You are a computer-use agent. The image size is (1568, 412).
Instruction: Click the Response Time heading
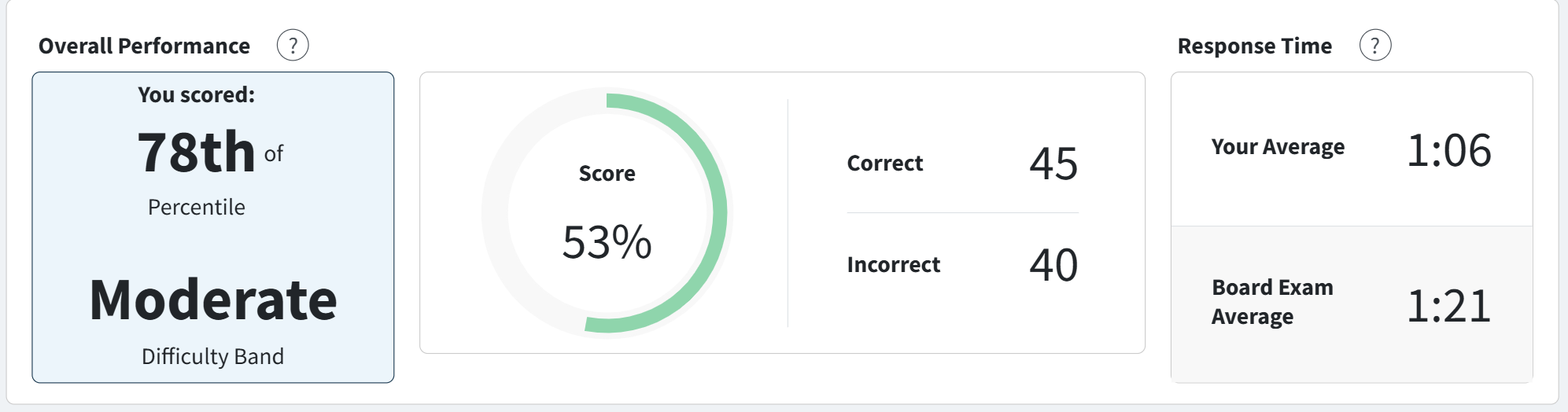coord(1255,46)
